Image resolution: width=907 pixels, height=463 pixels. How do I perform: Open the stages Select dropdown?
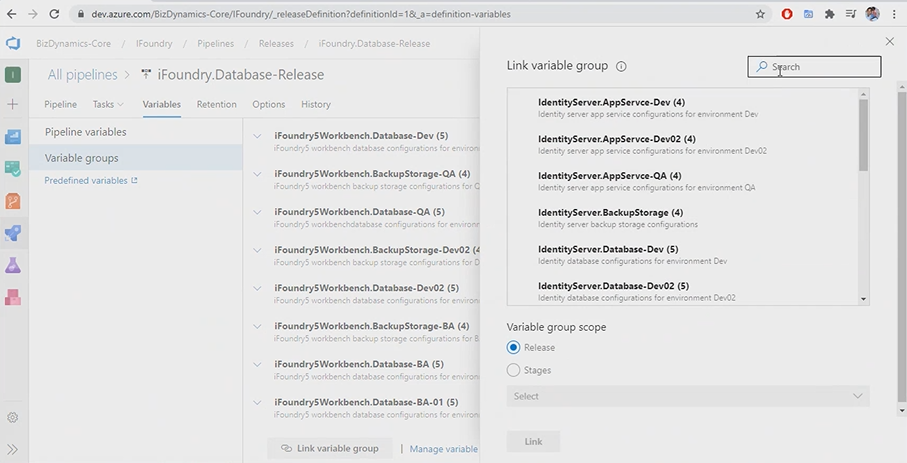(688, 396)
